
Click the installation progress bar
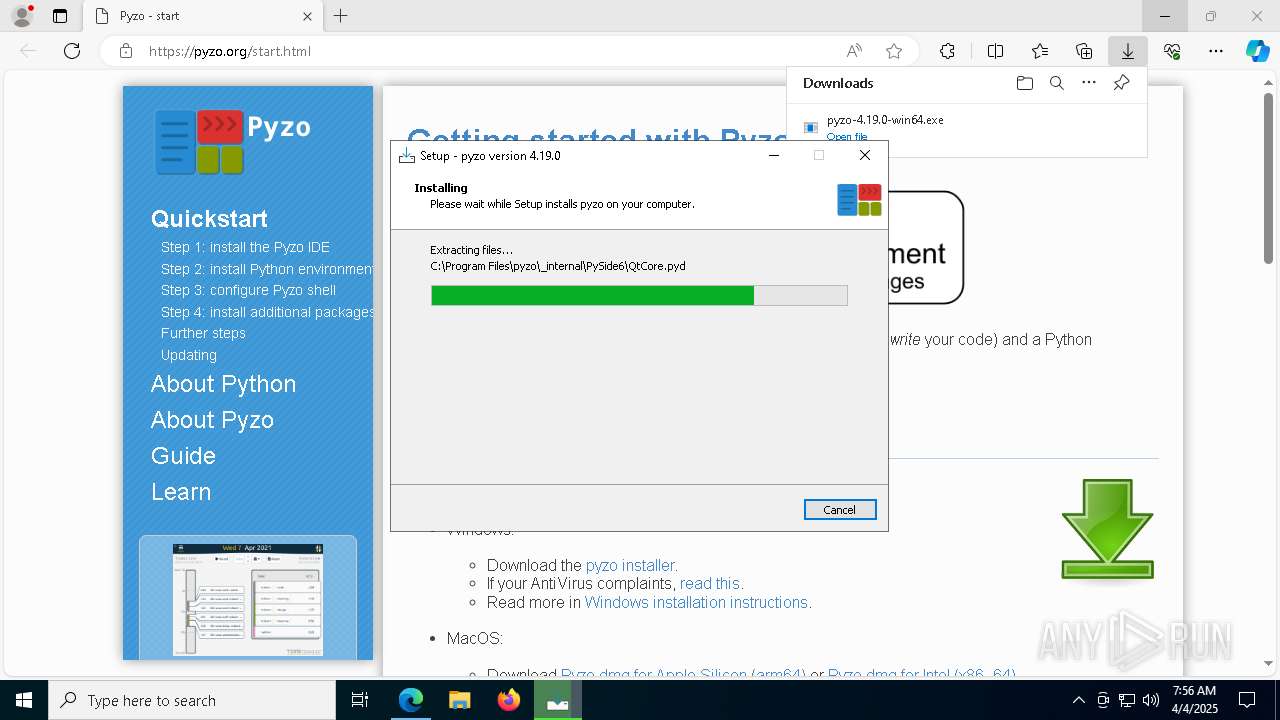tap(639, 295)
